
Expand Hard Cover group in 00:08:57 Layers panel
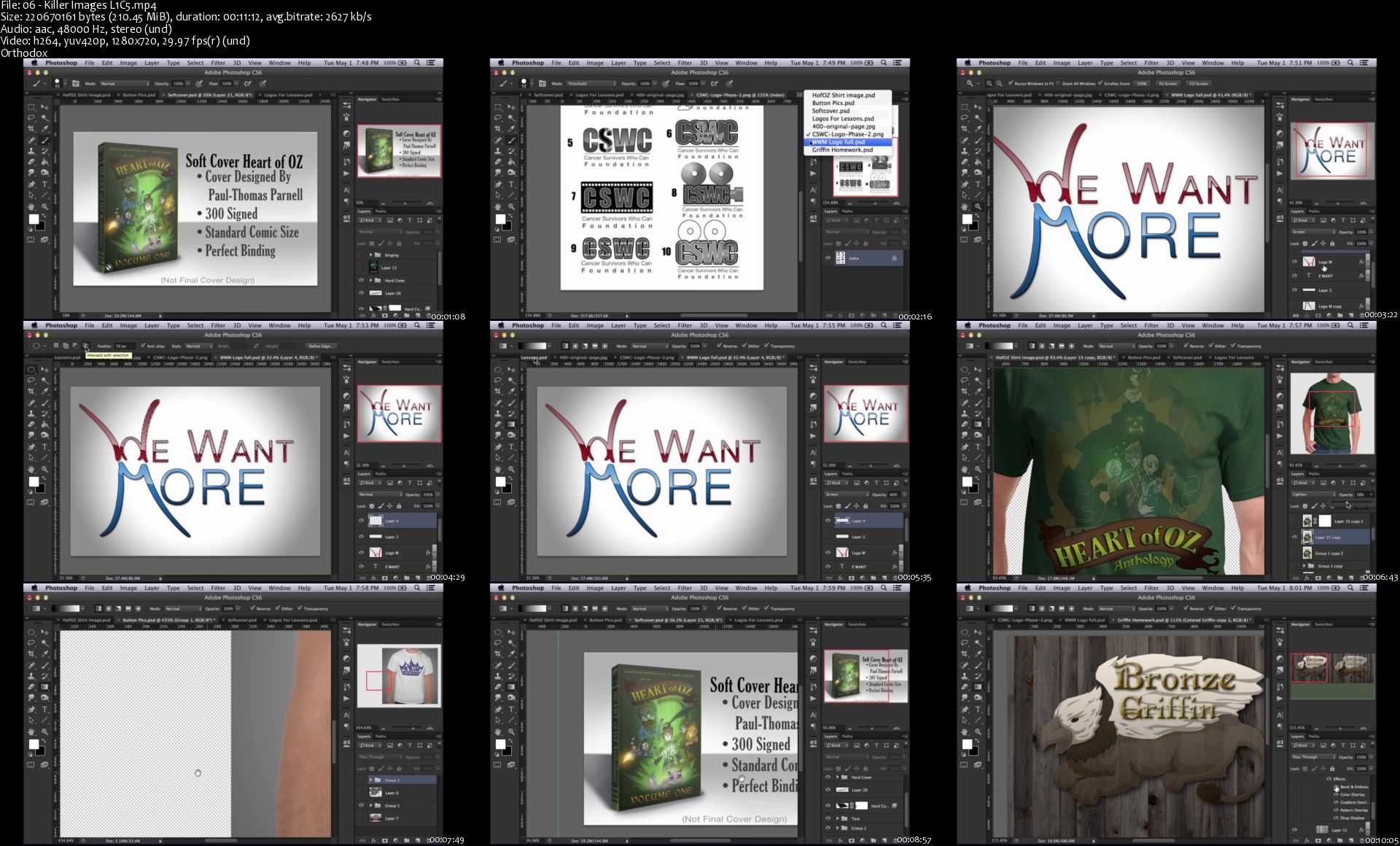[x=837, y=777]
